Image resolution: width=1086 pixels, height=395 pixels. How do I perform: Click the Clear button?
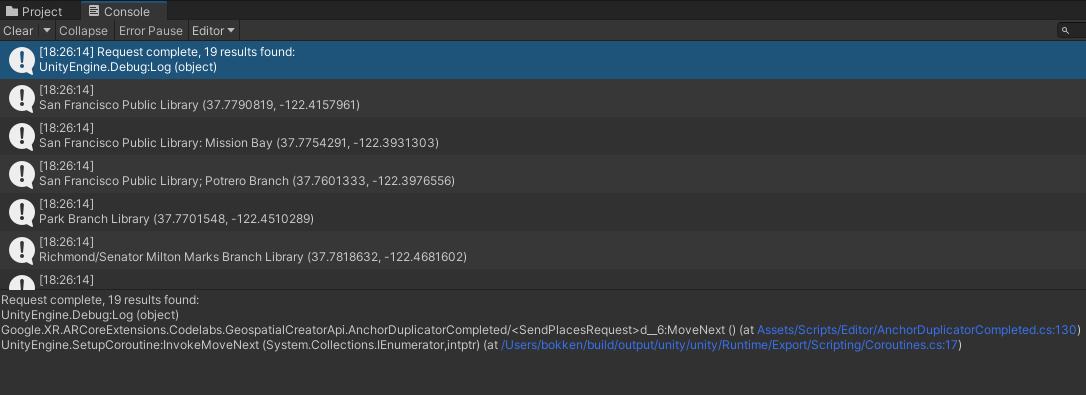pyautogui.click(x=18, y=30)
